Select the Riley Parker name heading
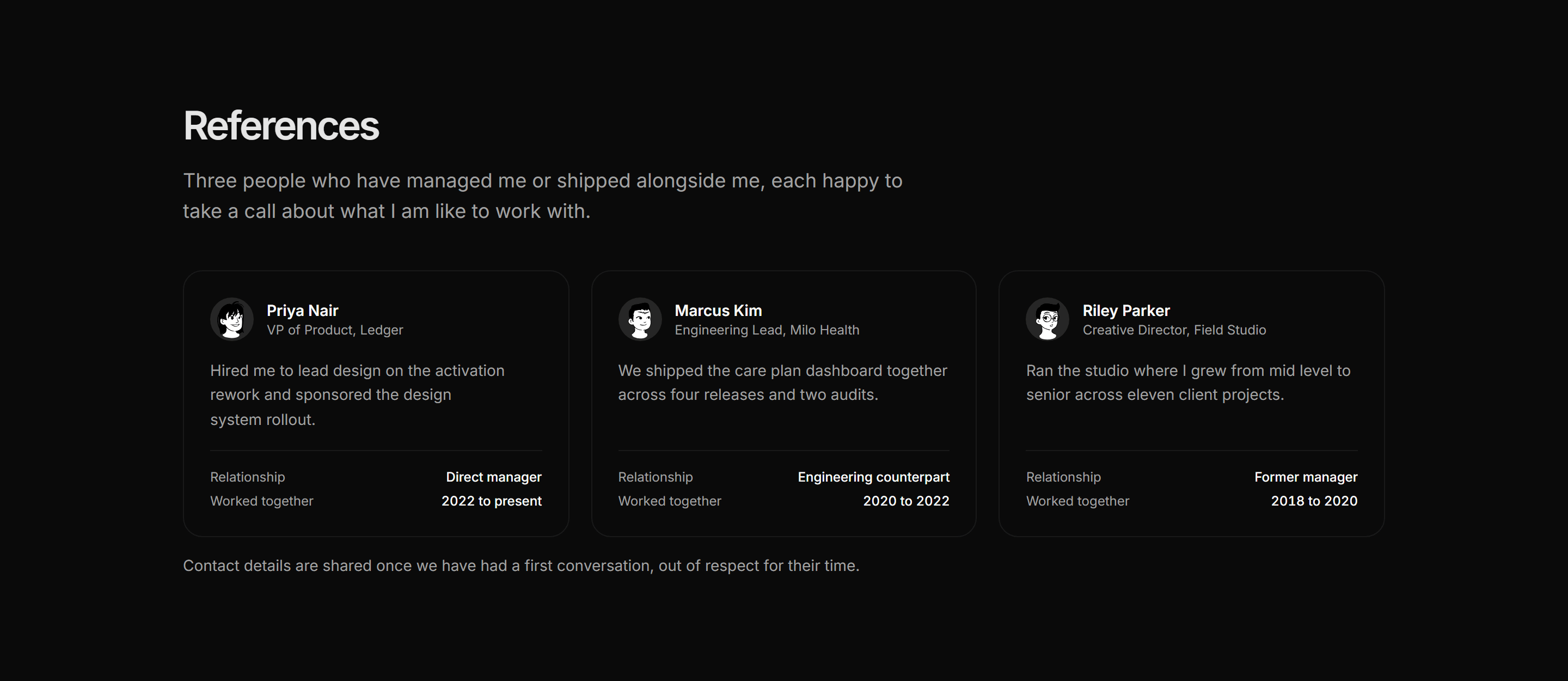This screenshot has height=681, width=1568. click(x=1126, y=311)
